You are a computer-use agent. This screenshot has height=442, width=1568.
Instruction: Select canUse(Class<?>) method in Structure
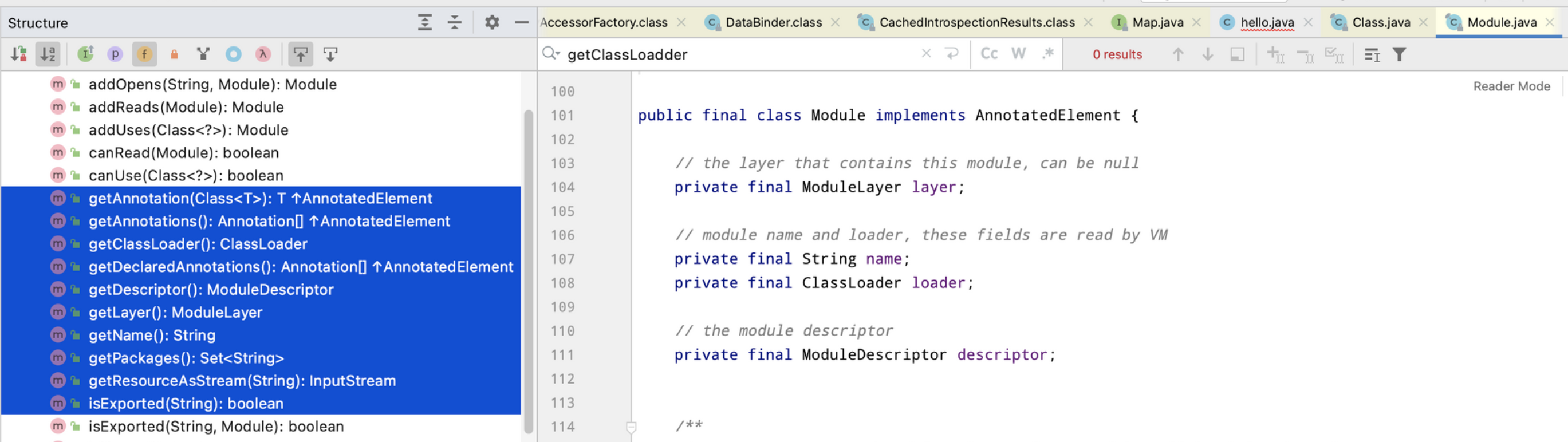tap(261, 175)
